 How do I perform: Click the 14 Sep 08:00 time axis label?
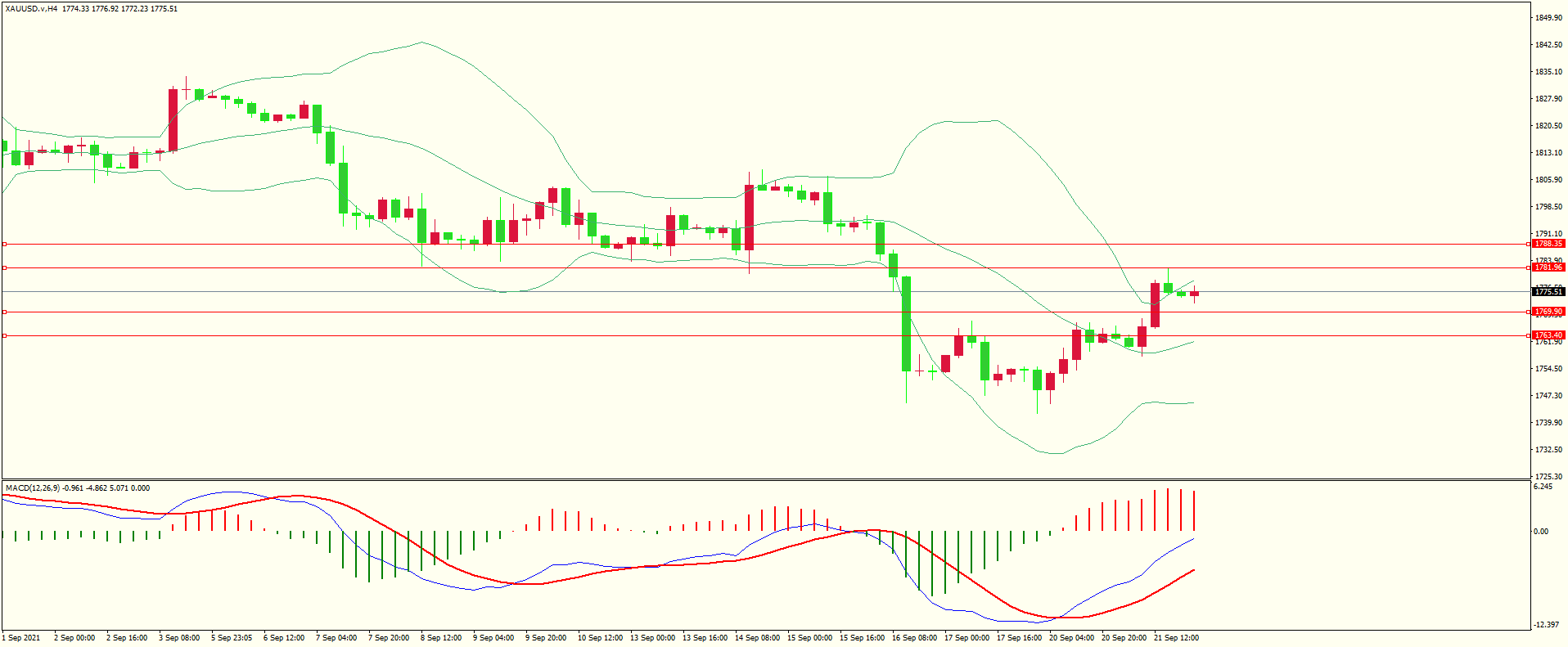point(757,638)
